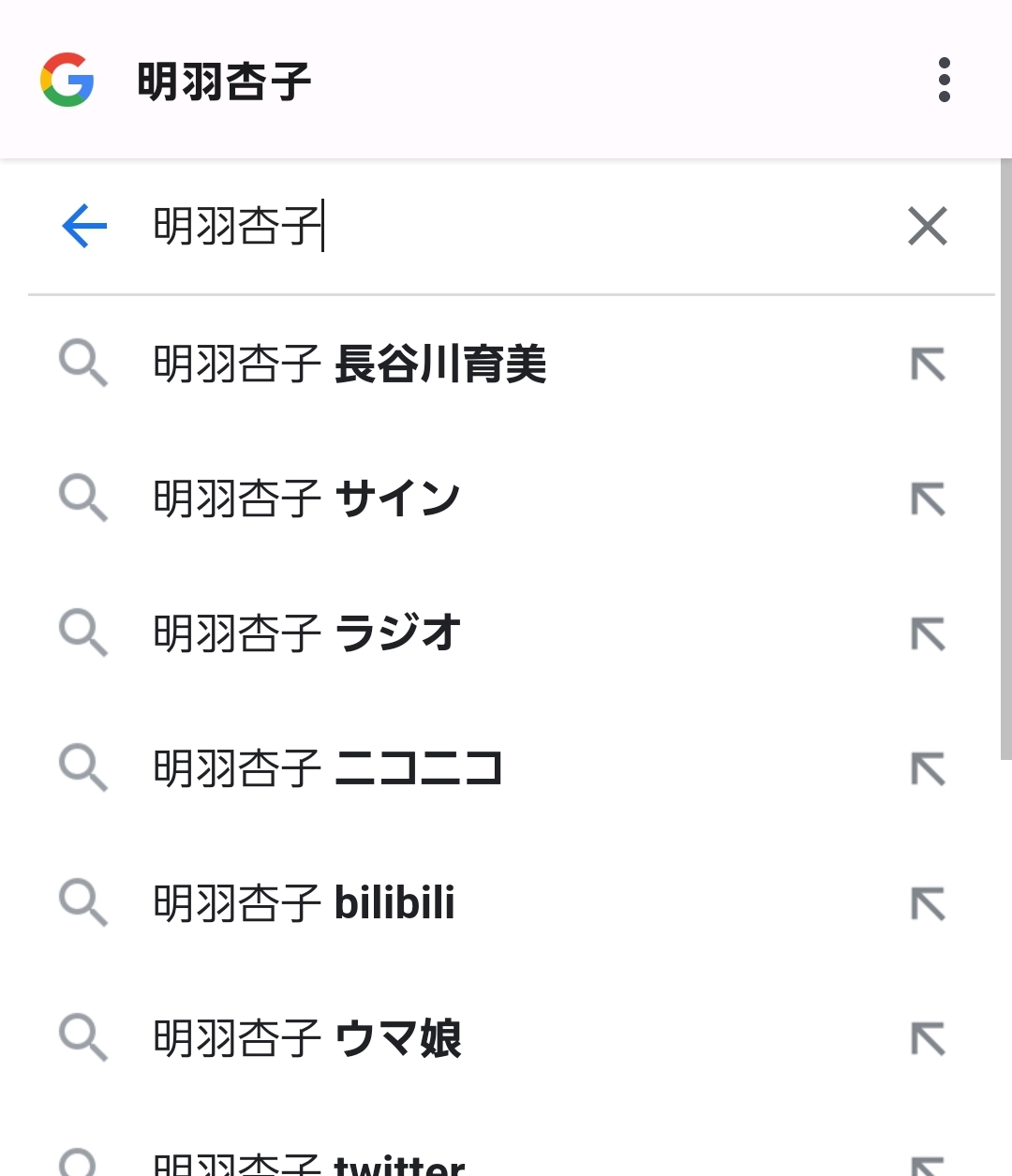Fill search with bilibili suggestion arrow

coord(928,903)
